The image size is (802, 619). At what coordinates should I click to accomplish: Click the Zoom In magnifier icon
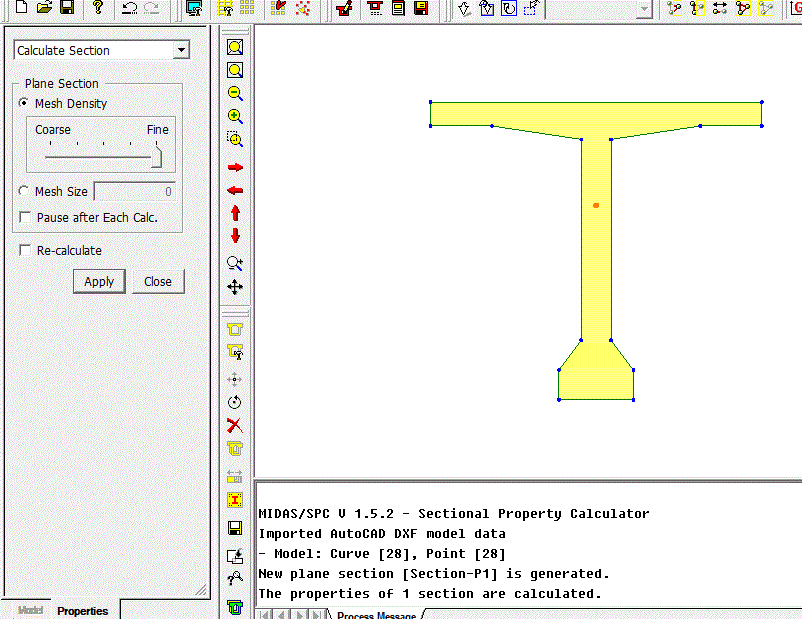click(x=235, y=116)
